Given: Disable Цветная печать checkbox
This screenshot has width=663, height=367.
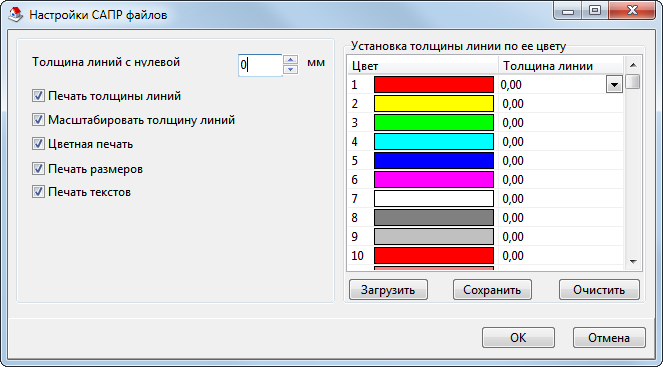Looking at the screenshot, I should click(38, 144).
